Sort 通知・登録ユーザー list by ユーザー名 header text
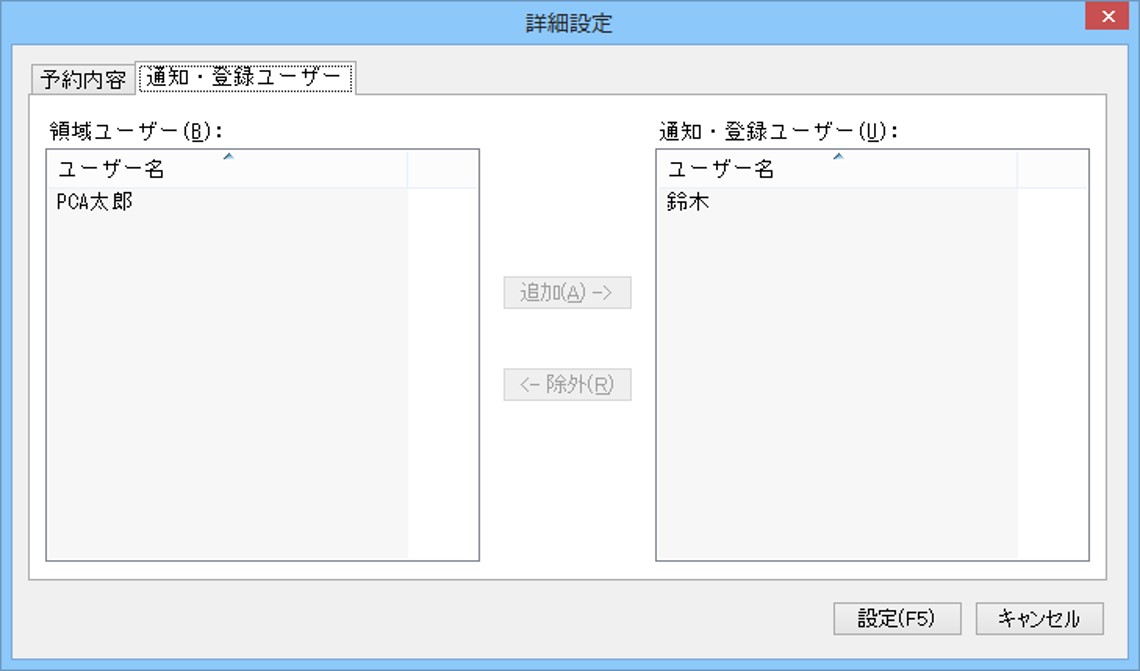The image size is (1140, 671). pyautogui.click(x=721, y=169)
